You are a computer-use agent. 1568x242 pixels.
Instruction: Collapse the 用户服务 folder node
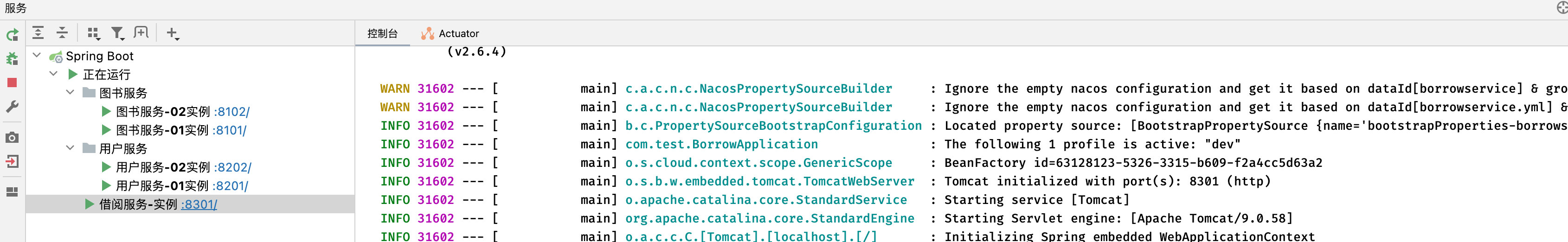point(70,148)
